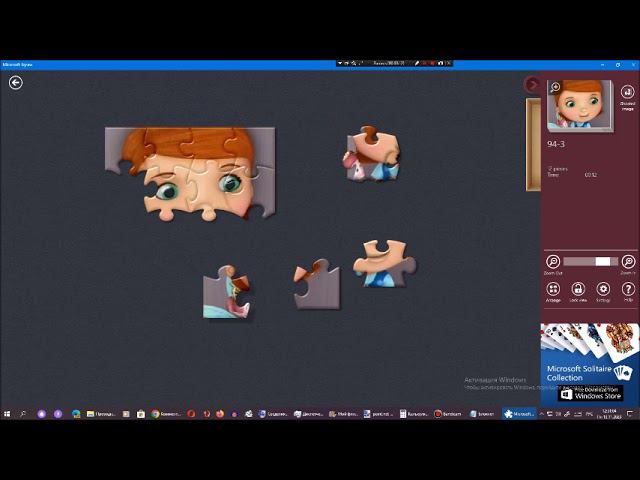Image resolution: width=640 pixels, height=480 pixels.
Task: Open the wooden piece tray
Action: tap(533, 144)
